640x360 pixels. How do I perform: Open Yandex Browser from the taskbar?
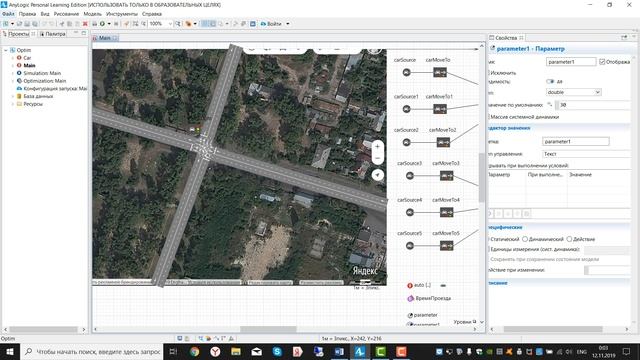click(x=215, y=351)
